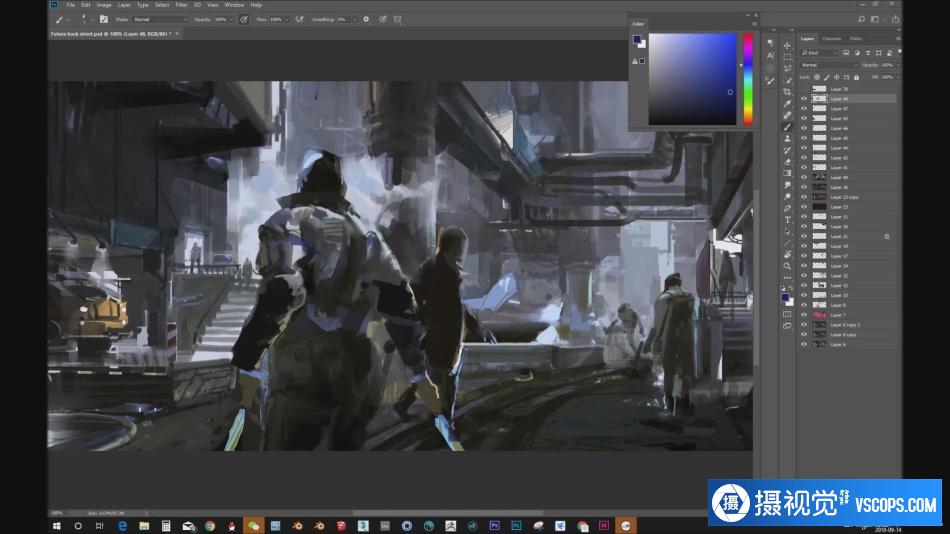The image size is (950, 534).
Task: Open the brush Opacity slider dropdown arrow
Action: [x=231, y=19]
